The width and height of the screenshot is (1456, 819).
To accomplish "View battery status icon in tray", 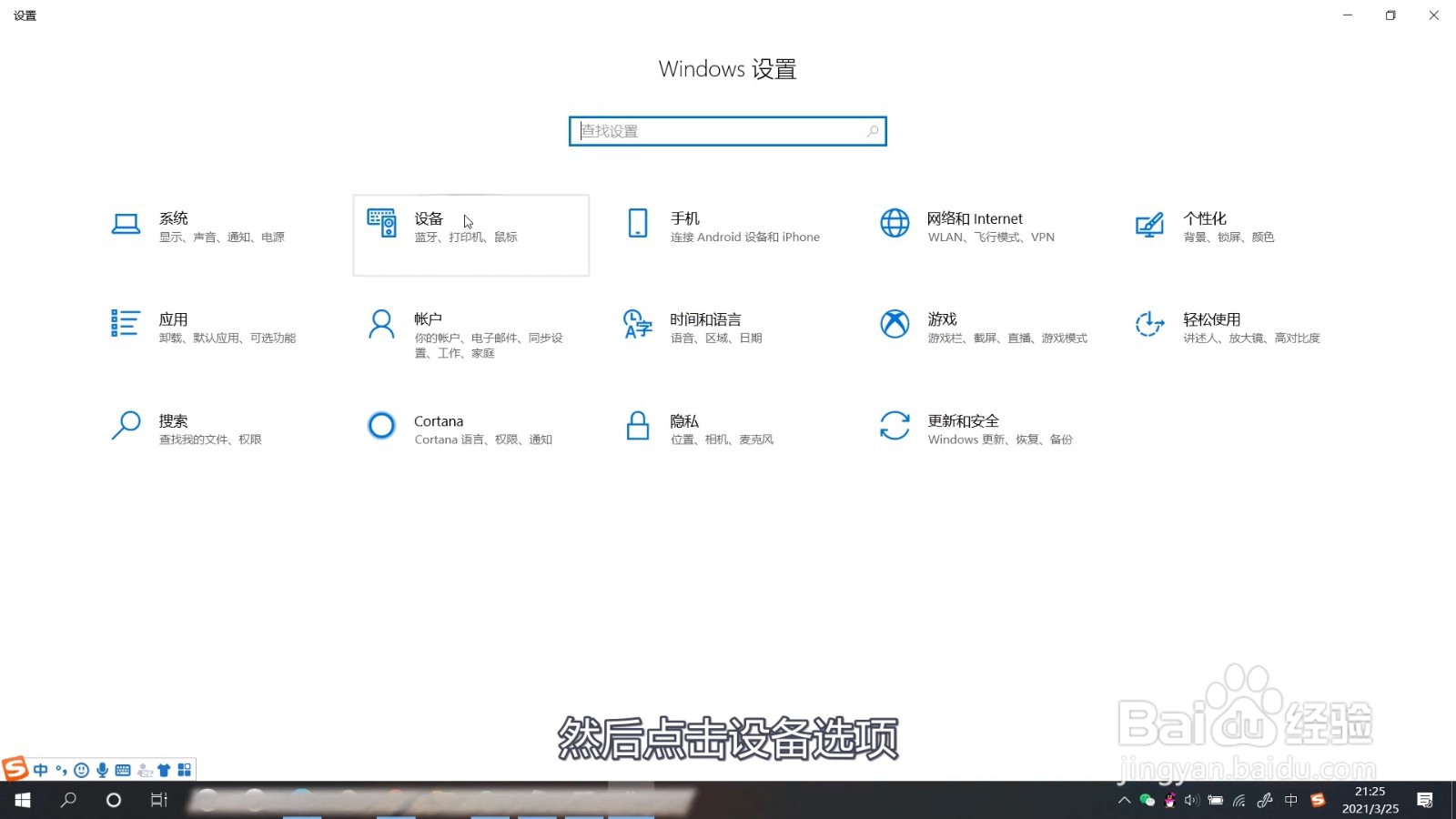I will (1216, 800).
